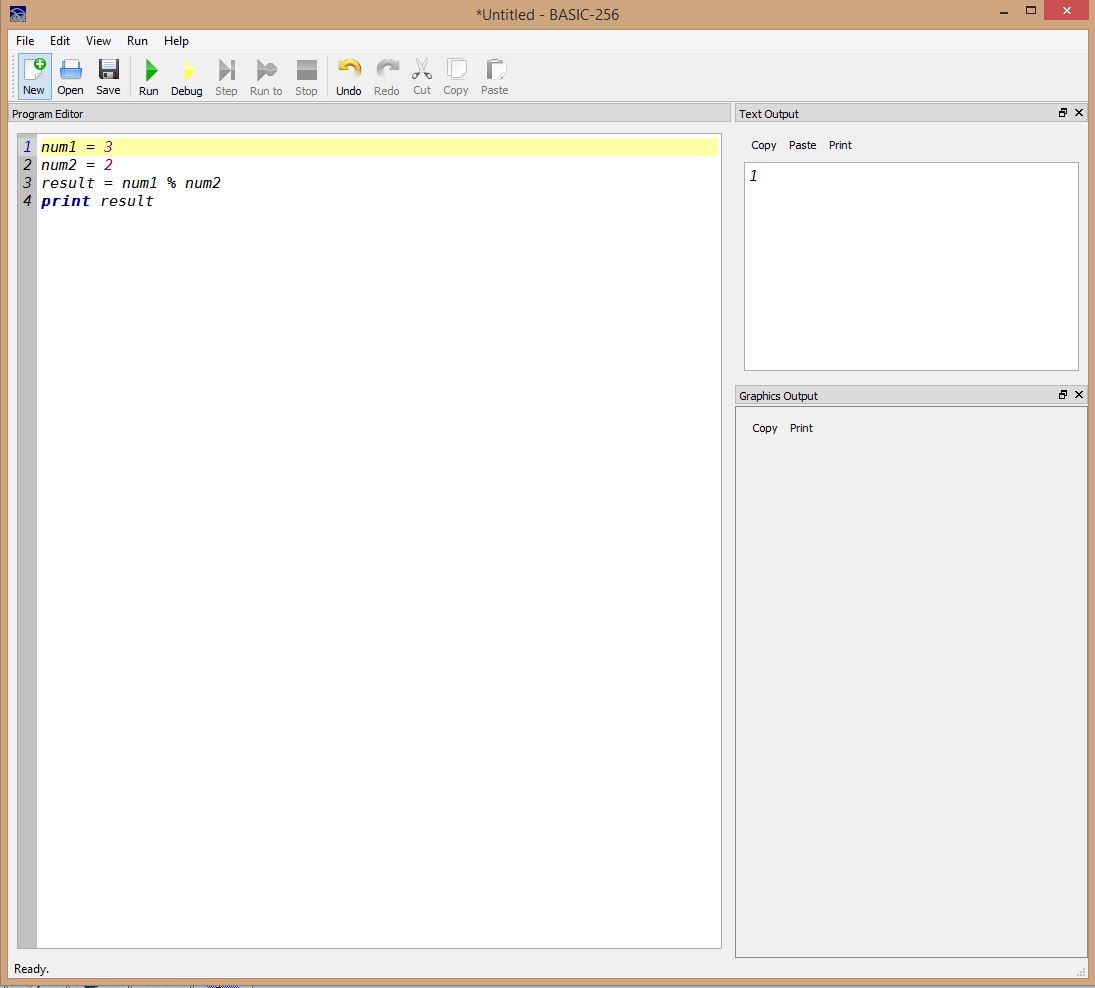Open the File menu
1095x988 pixels.
[25, 41]
